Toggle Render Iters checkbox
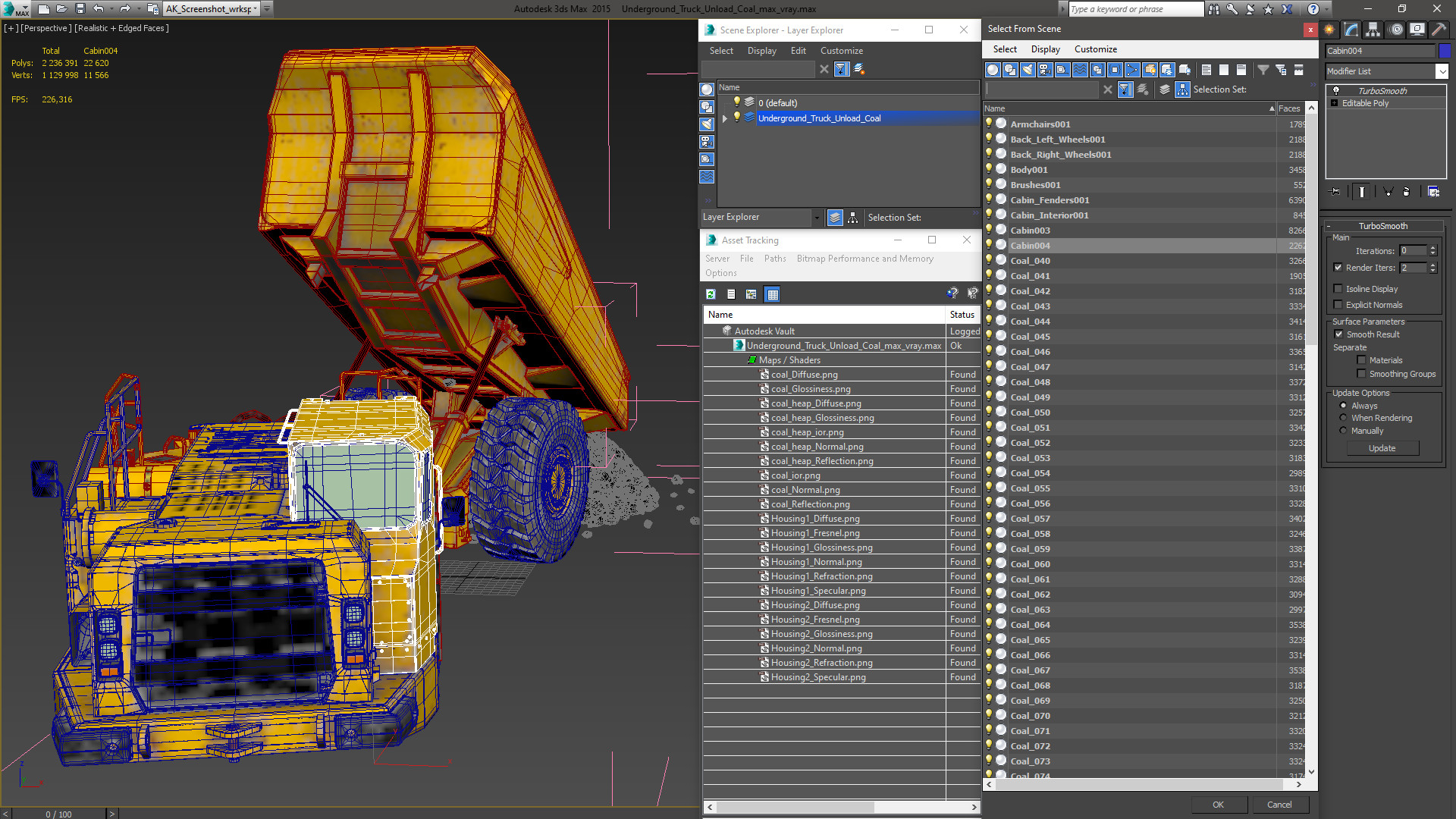The width and height of the screenshot is (1456, 819). point(1338,268)
